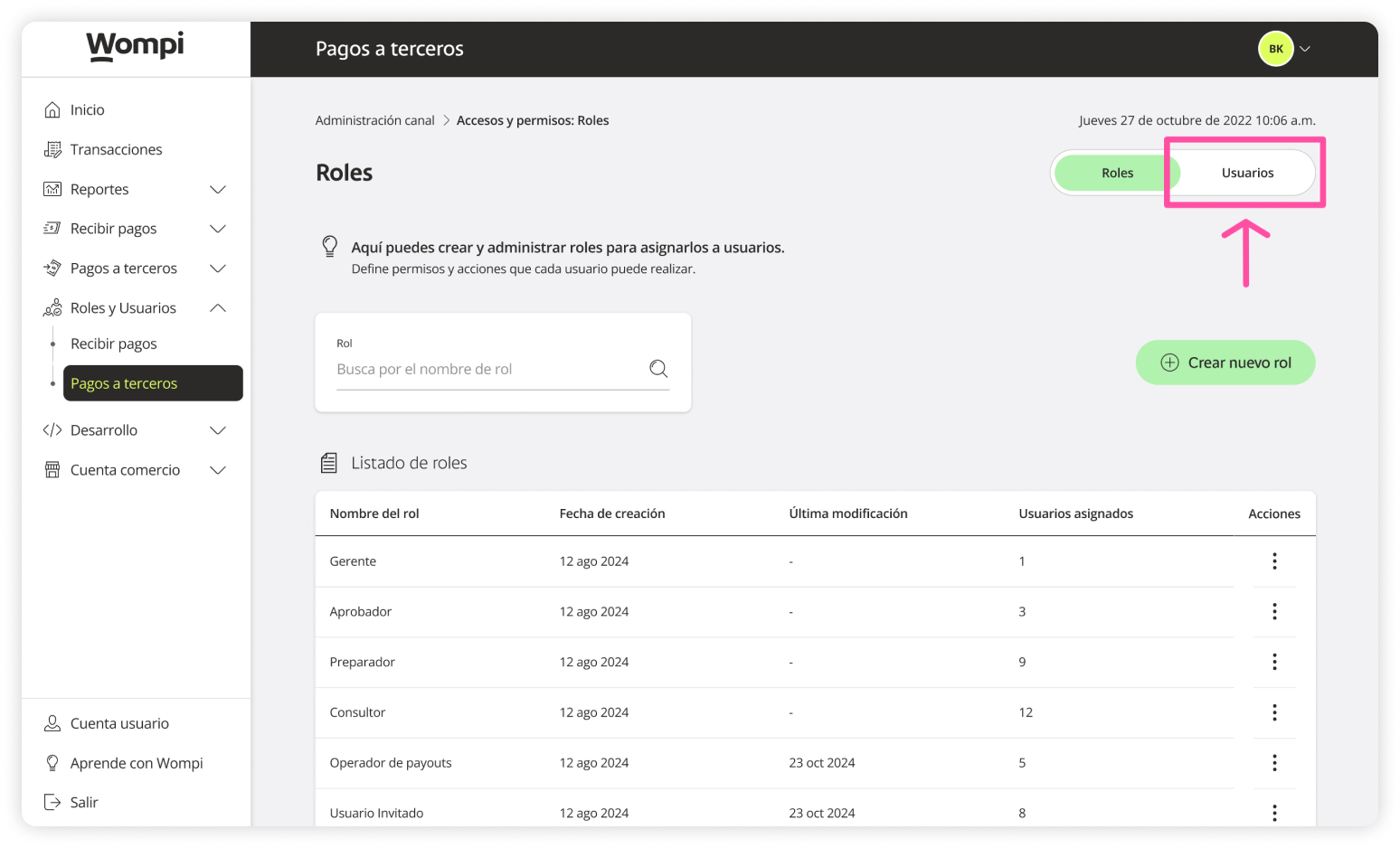Open the Administración canal breadcrumb link
Viewport: 1400px width, 848px height.
pos(374,119)
